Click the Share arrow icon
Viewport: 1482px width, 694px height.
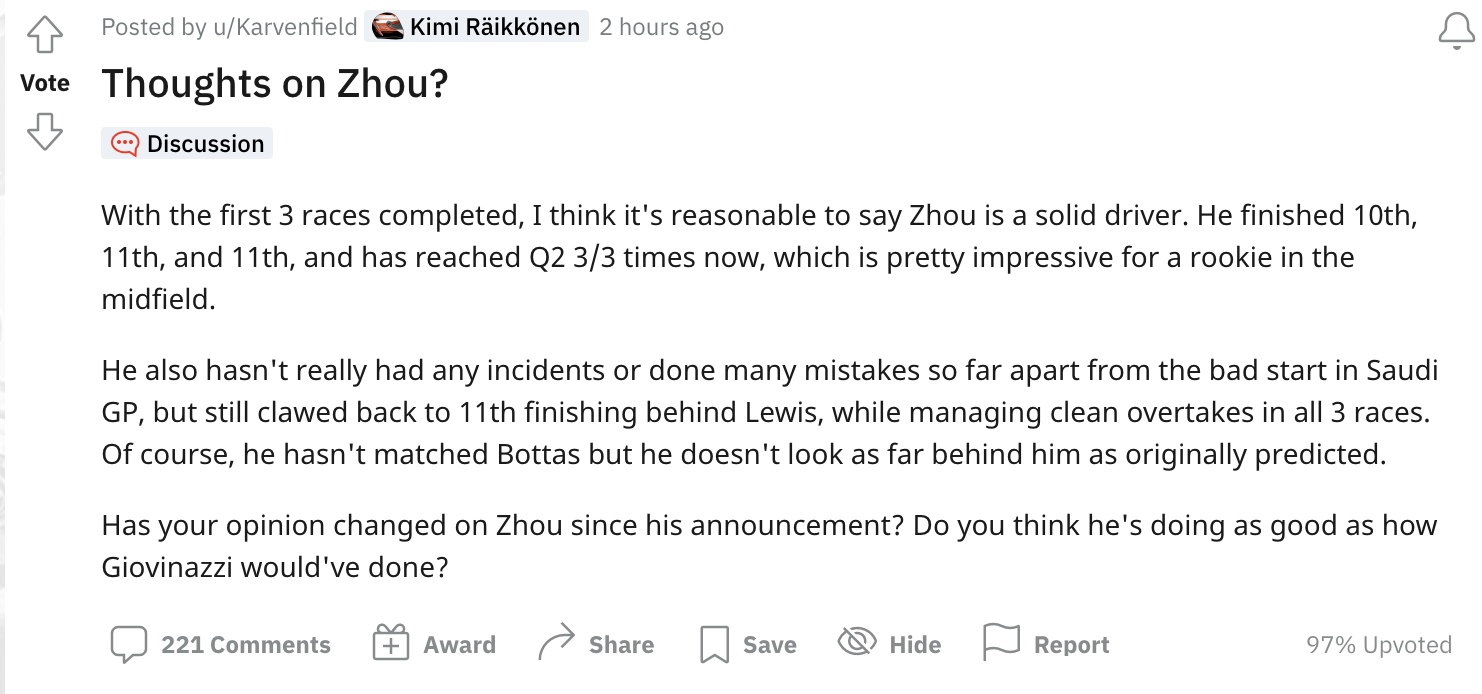[556, 643]
